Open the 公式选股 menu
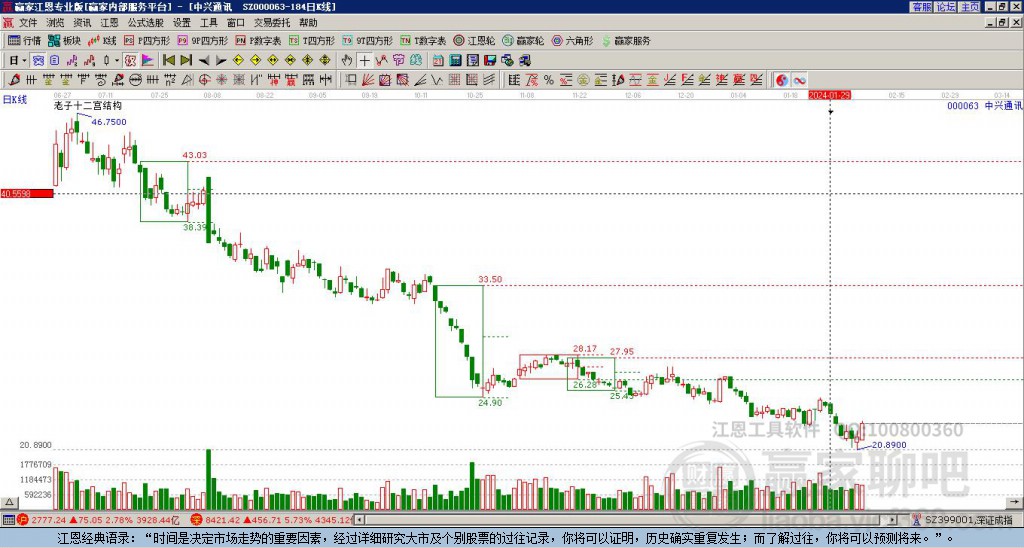The width and height of the screenshot is (1024, 548). (146, 23)
